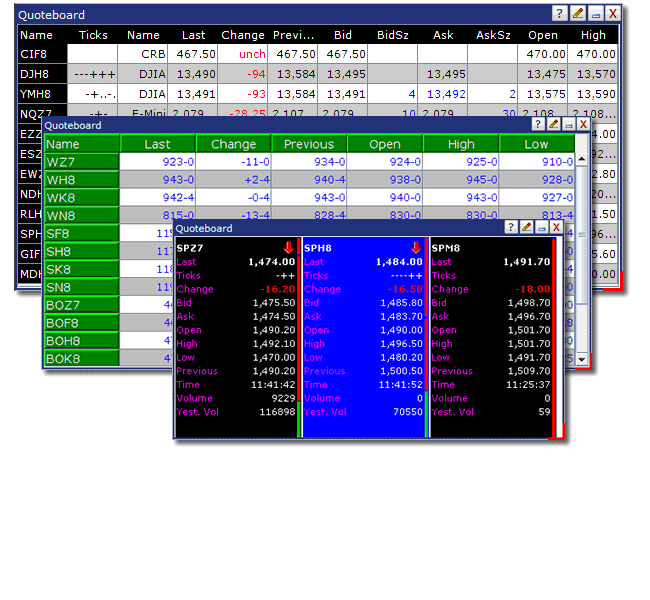Click SPM8 last price 1,491.70
This screenshot has width=650, height=600.
click(526, 262)
